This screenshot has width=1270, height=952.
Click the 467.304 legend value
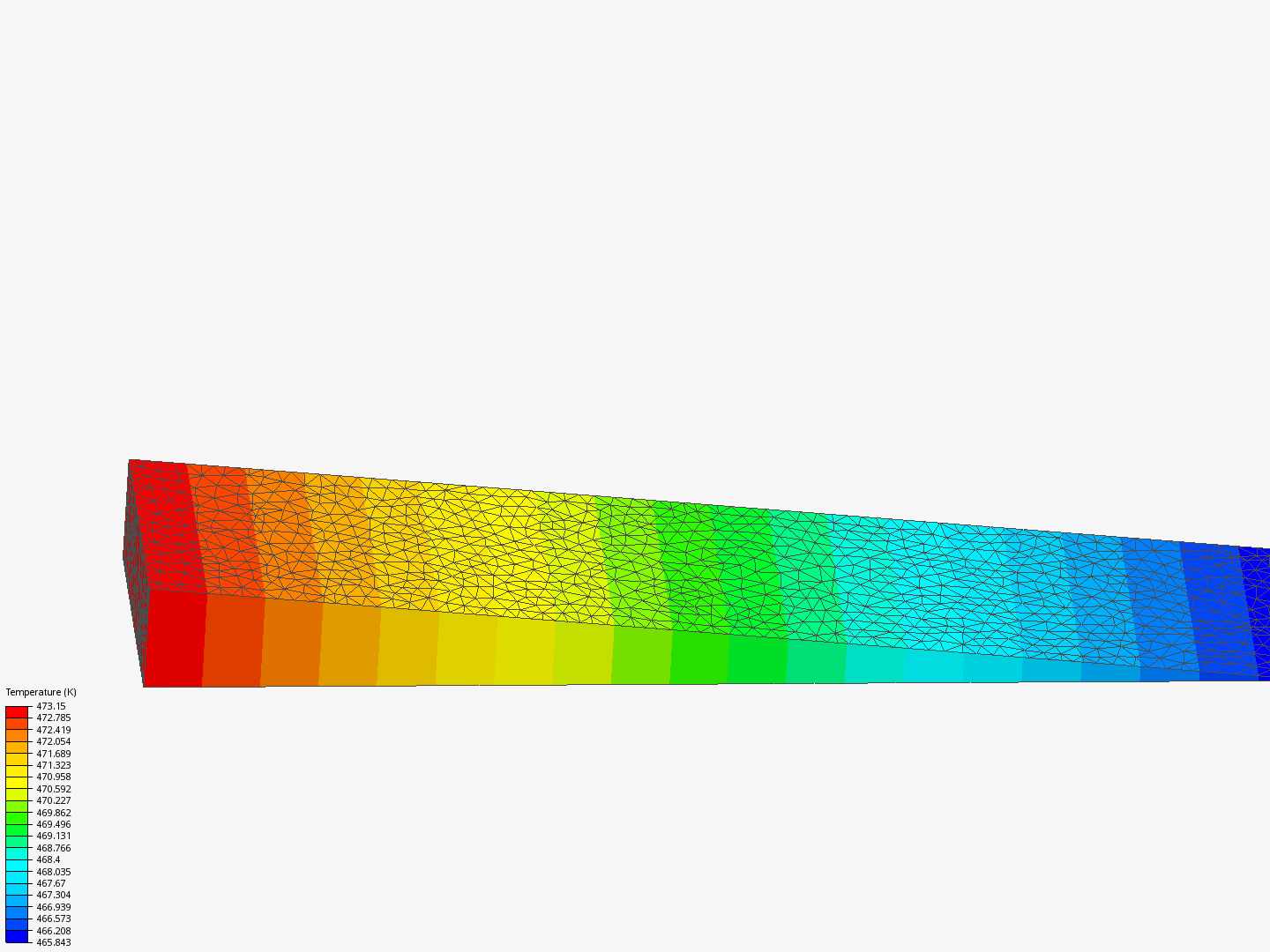53,895
